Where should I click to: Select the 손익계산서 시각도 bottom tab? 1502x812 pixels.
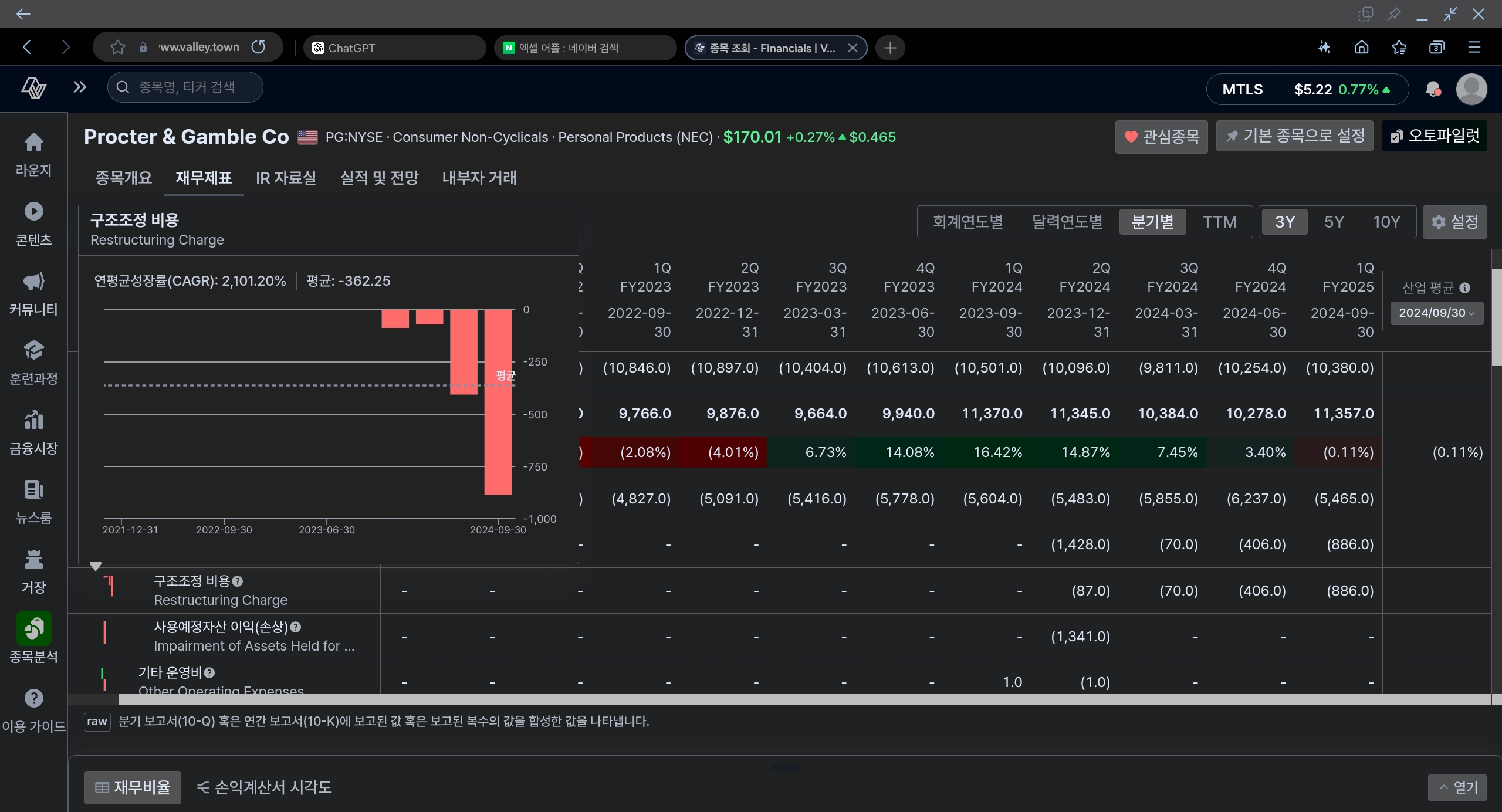click(x=264, y=787)
